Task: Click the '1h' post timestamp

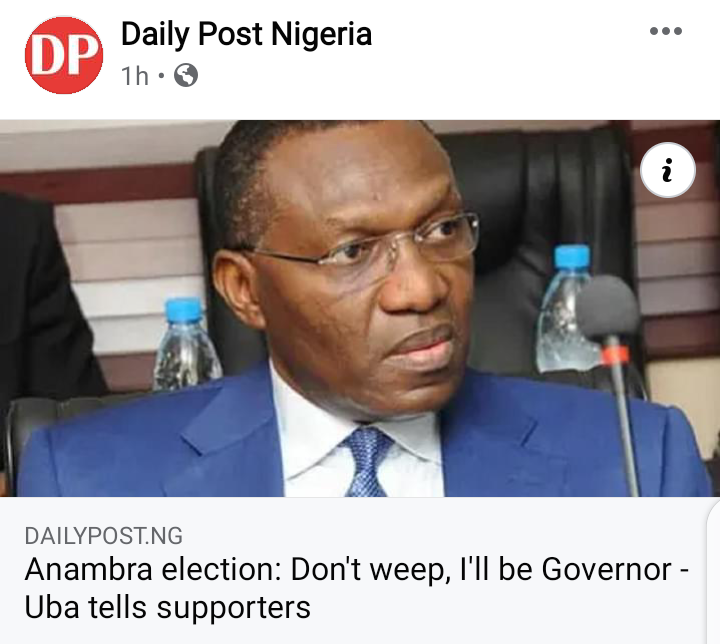Action: pos(135,76)
